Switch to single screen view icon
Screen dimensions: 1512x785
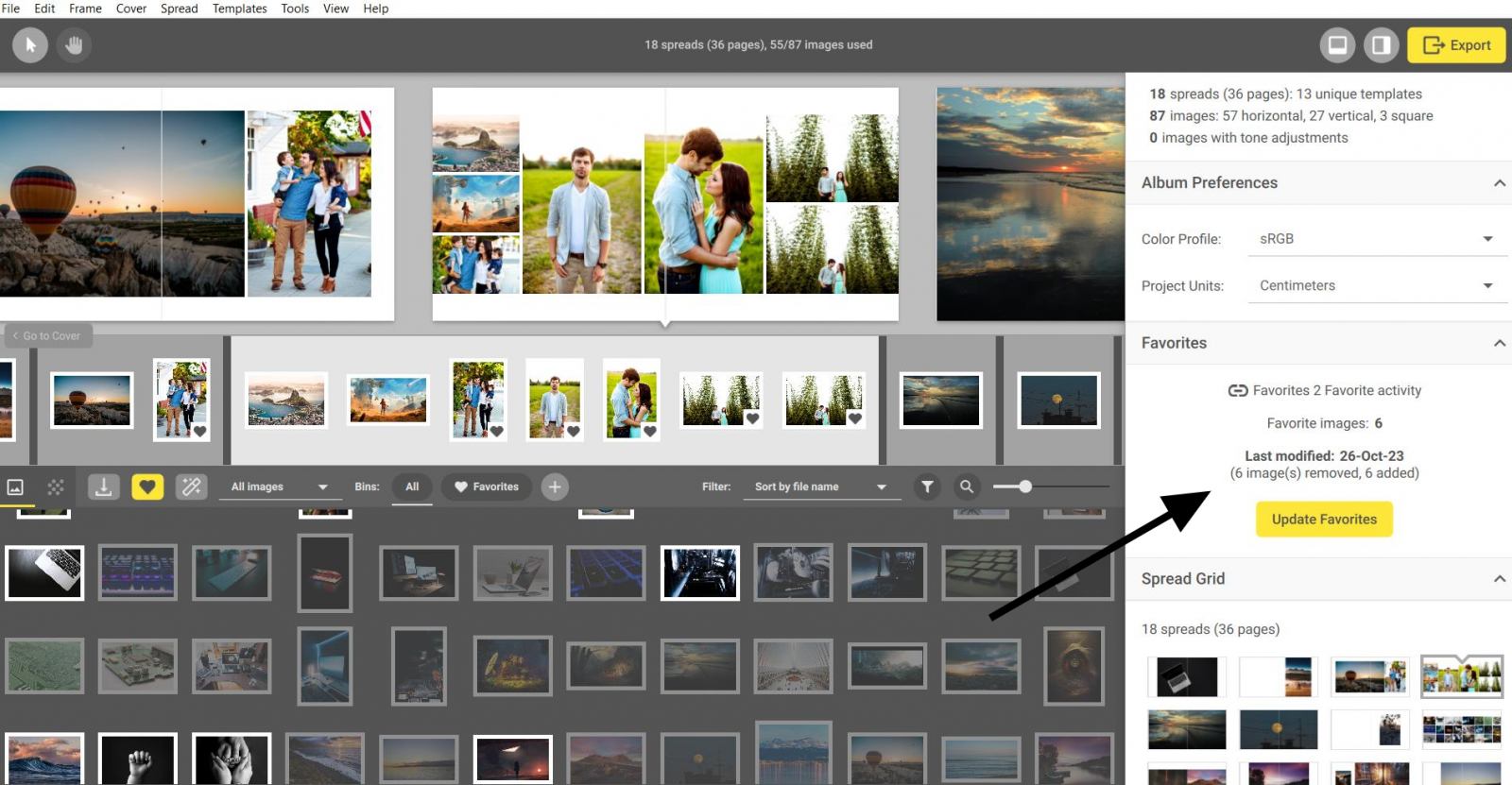1337,44
